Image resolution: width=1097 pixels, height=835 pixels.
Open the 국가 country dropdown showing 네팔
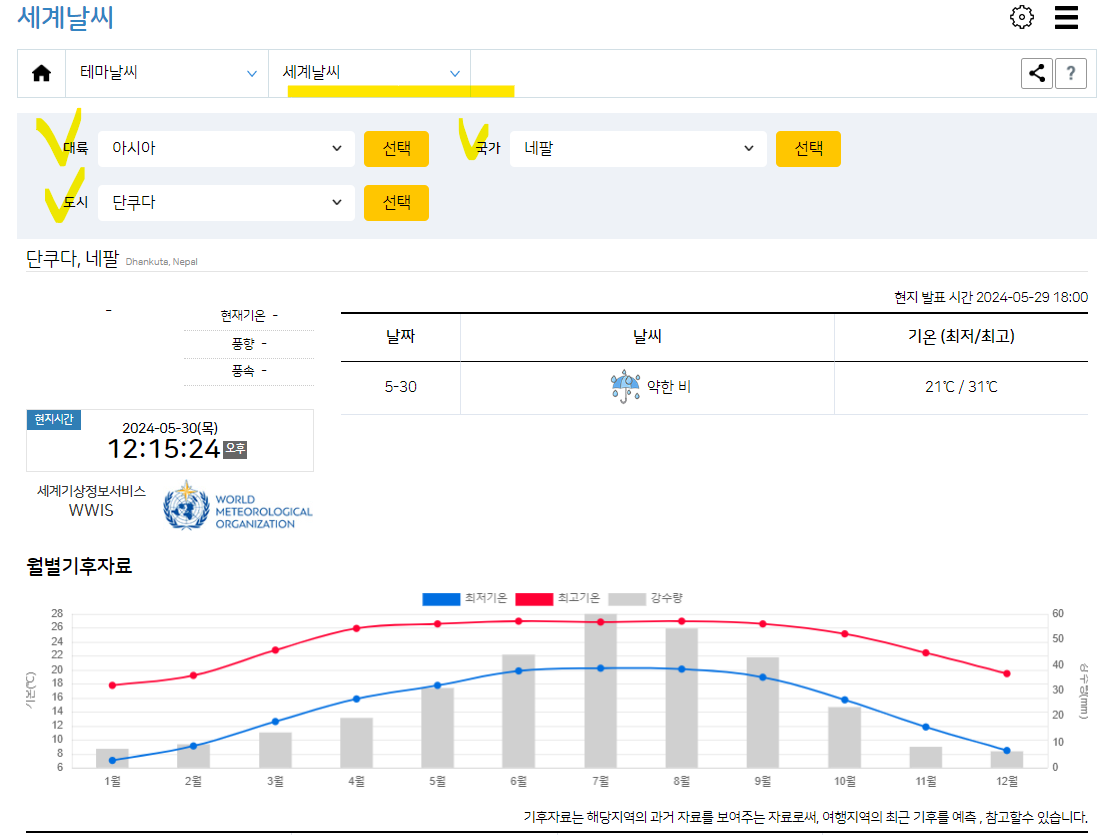(x=637, y=148)
